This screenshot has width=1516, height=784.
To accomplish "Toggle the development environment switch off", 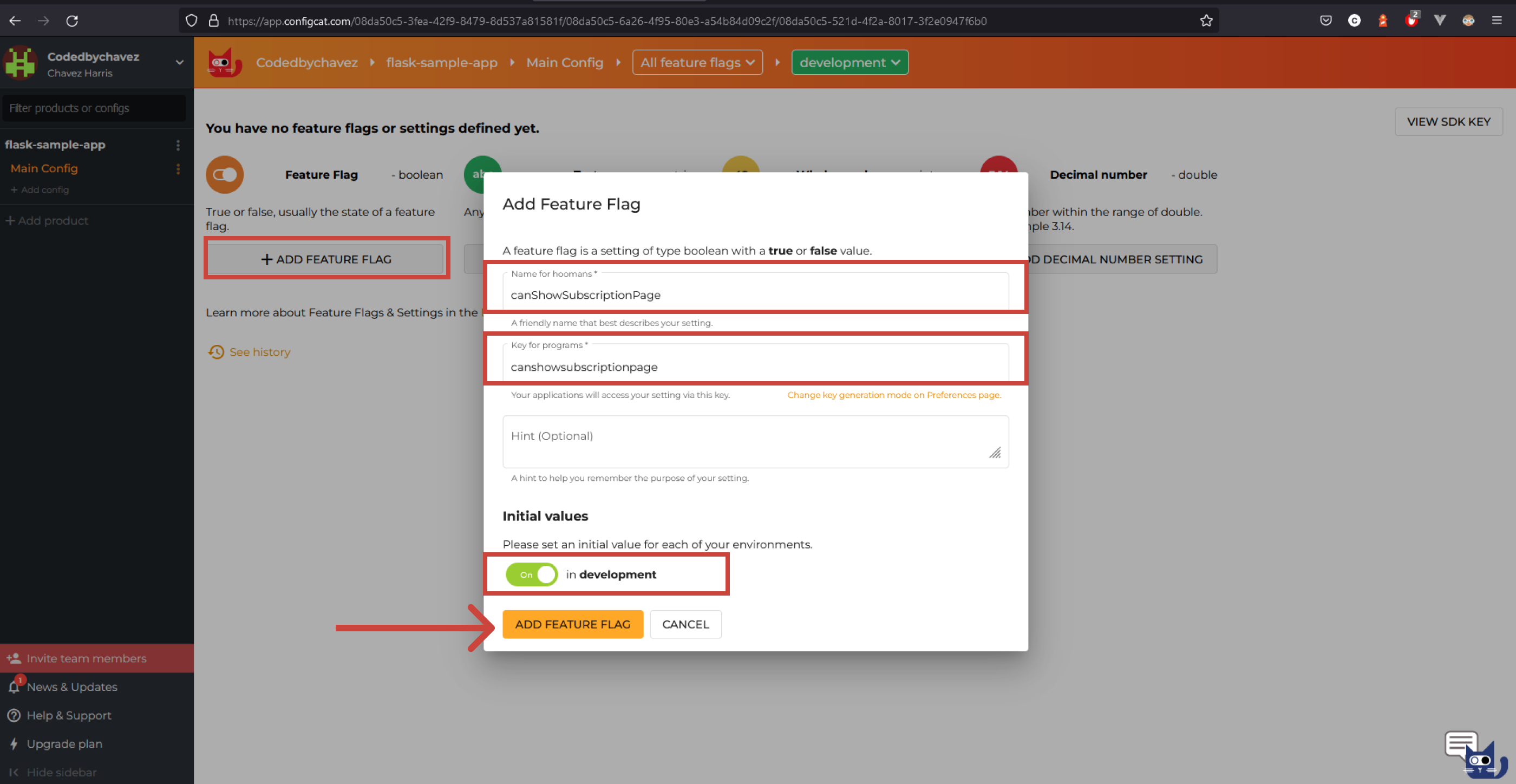I will [x=532, y=574].
